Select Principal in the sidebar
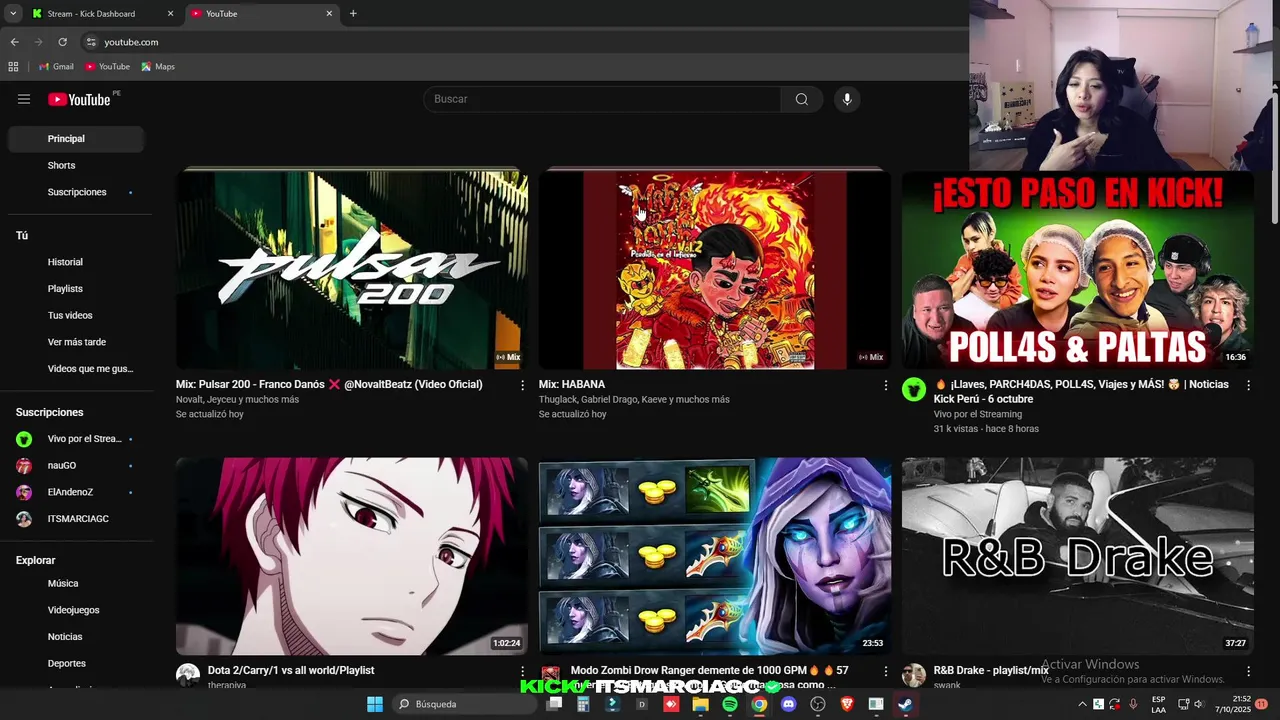This screenshot has width=1280, height=720. (x=76, y=139)
